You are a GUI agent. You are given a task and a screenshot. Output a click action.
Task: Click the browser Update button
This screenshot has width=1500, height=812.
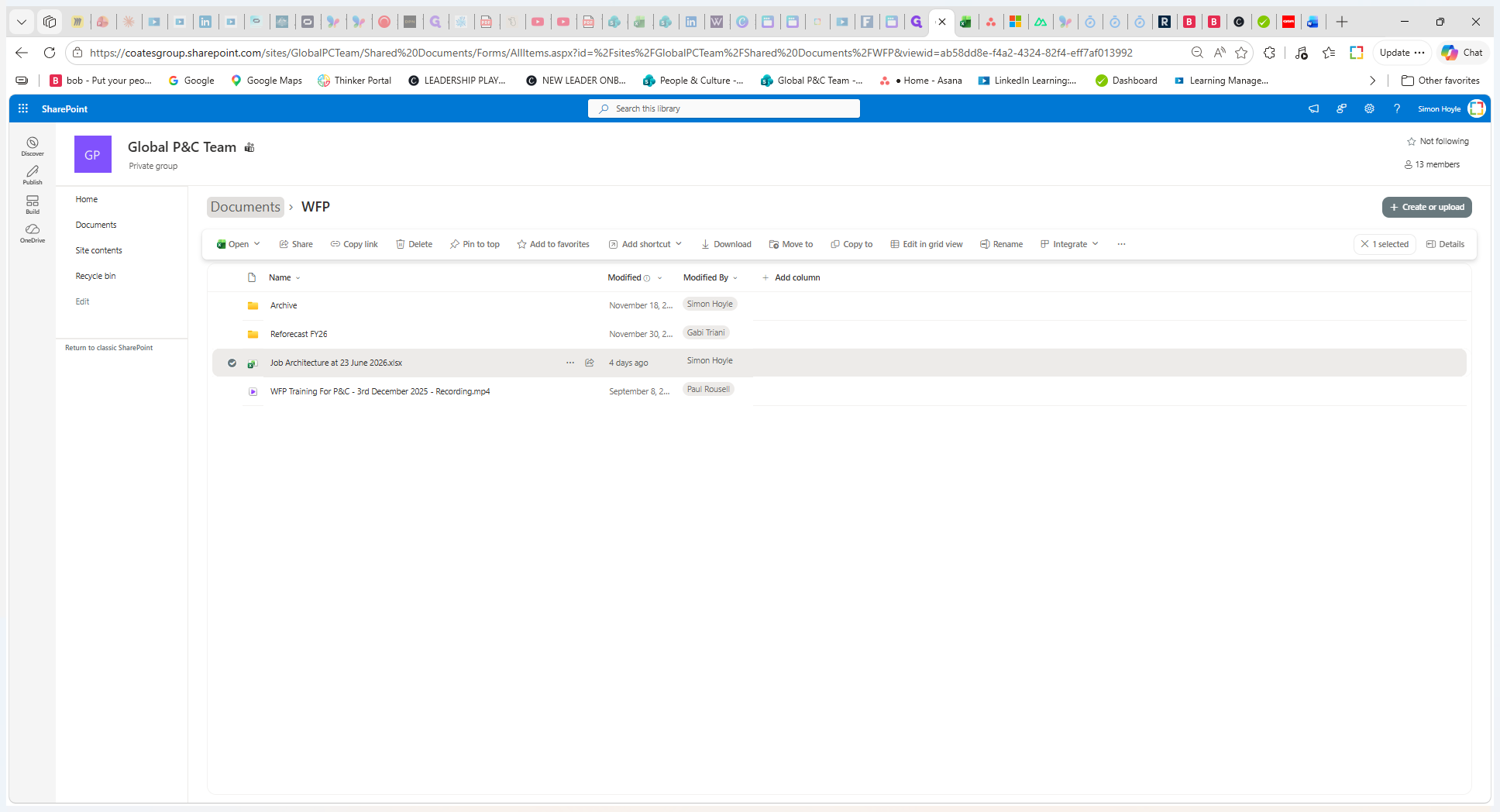pyautogui.click(x=1402, y=53)
